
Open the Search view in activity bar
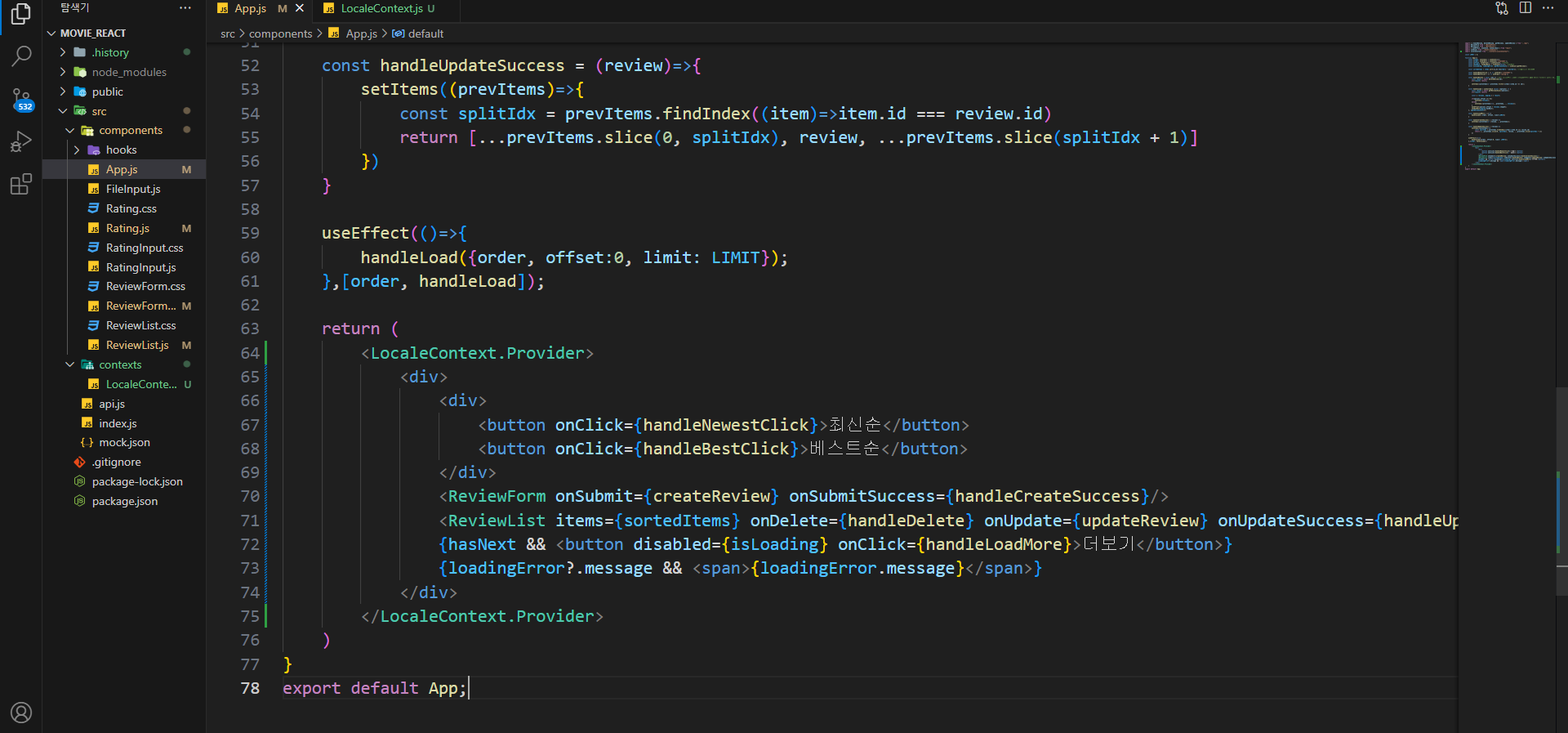pyautogui.click(x=20, y=56)
